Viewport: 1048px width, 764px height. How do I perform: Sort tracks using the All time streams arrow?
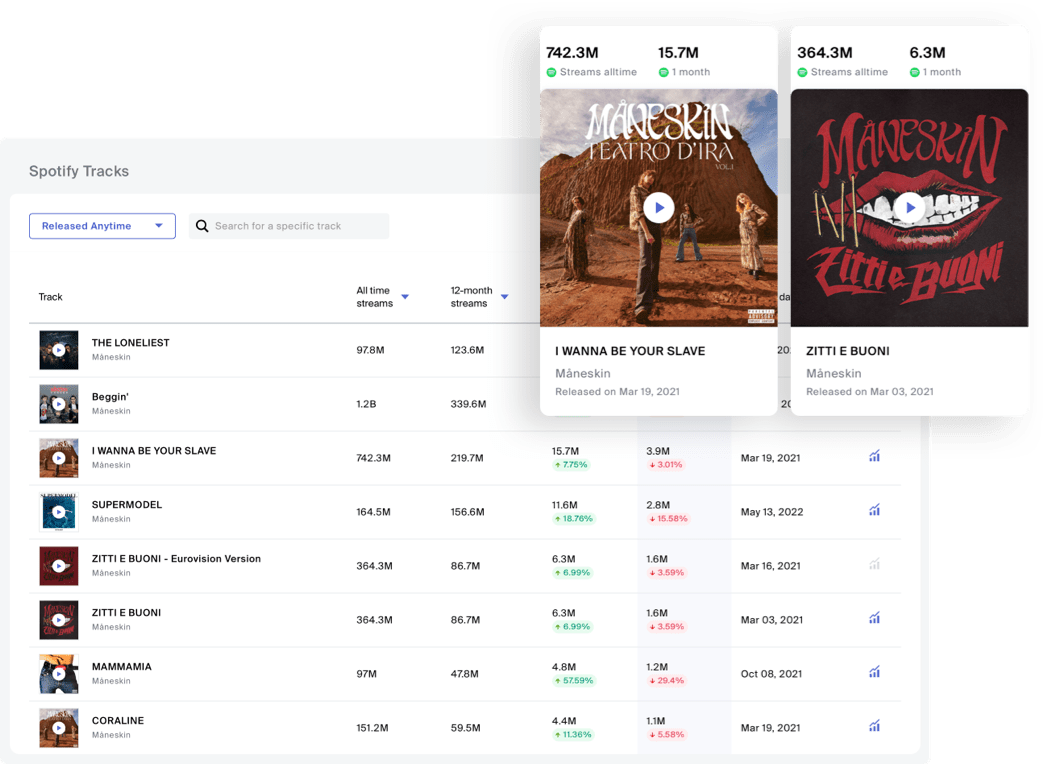(405, 297)
